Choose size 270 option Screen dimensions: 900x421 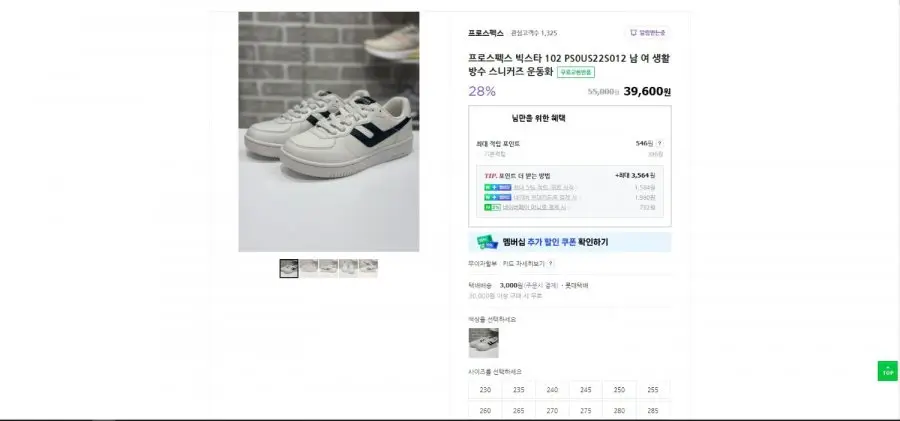[x=552, y=411]
